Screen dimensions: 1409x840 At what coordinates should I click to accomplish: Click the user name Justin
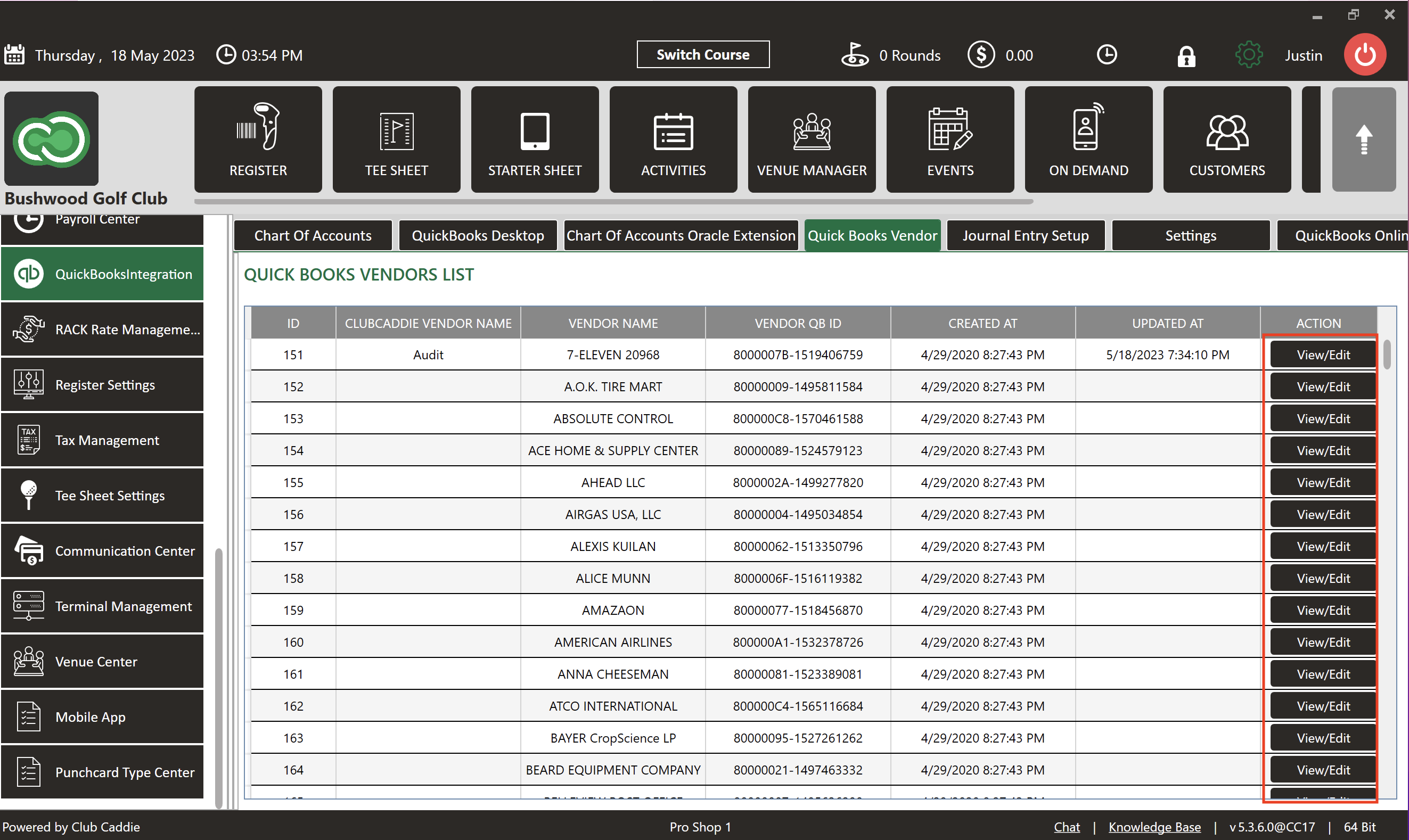(1303, 55)
